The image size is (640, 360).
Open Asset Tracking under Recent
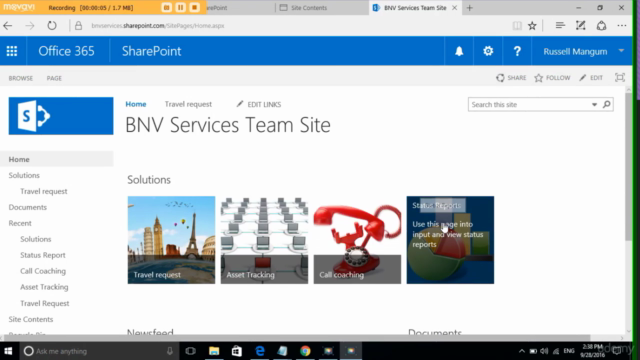click(44, 287)
